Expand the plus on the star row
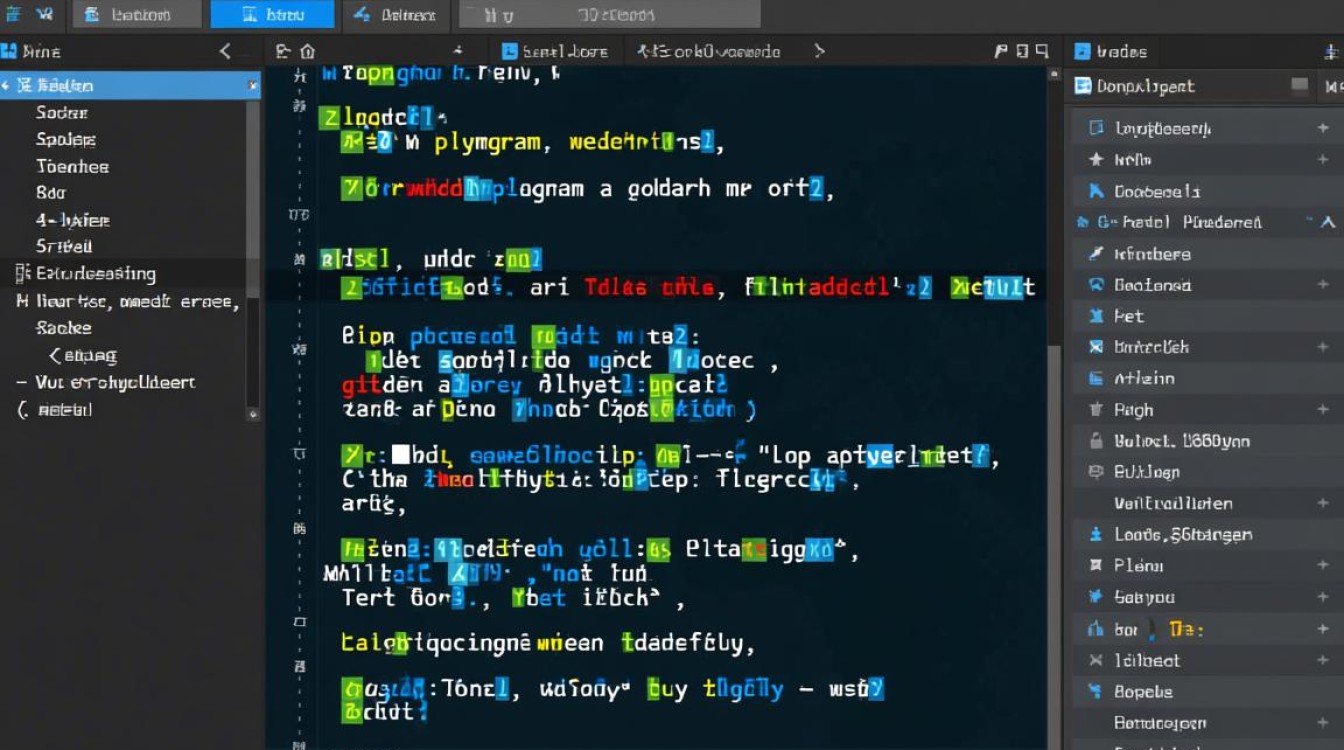This screenshot has width=1344, height=750. coord(1323,160)
